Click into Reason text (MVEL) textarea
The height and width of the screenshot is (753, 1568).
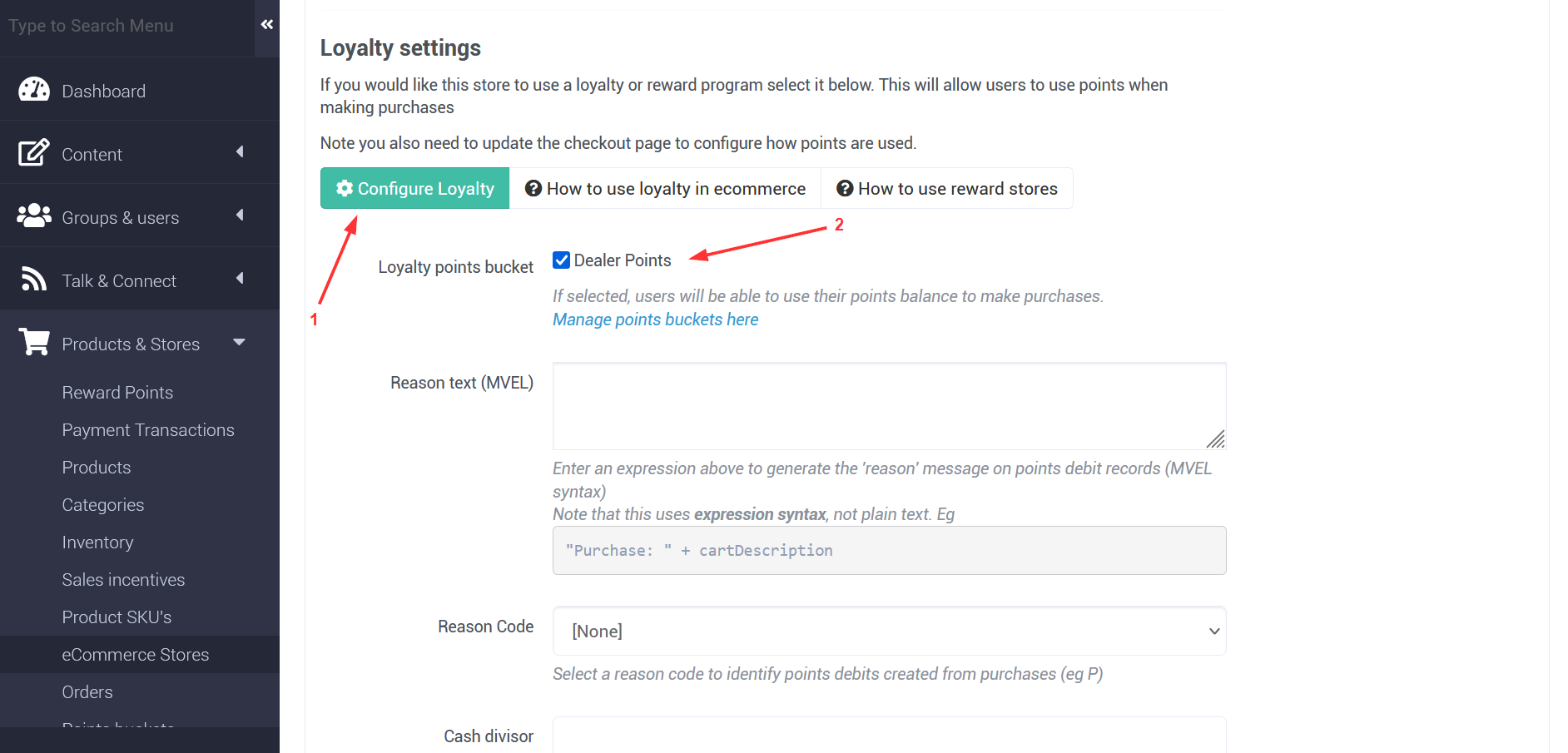tap(889, 406)
